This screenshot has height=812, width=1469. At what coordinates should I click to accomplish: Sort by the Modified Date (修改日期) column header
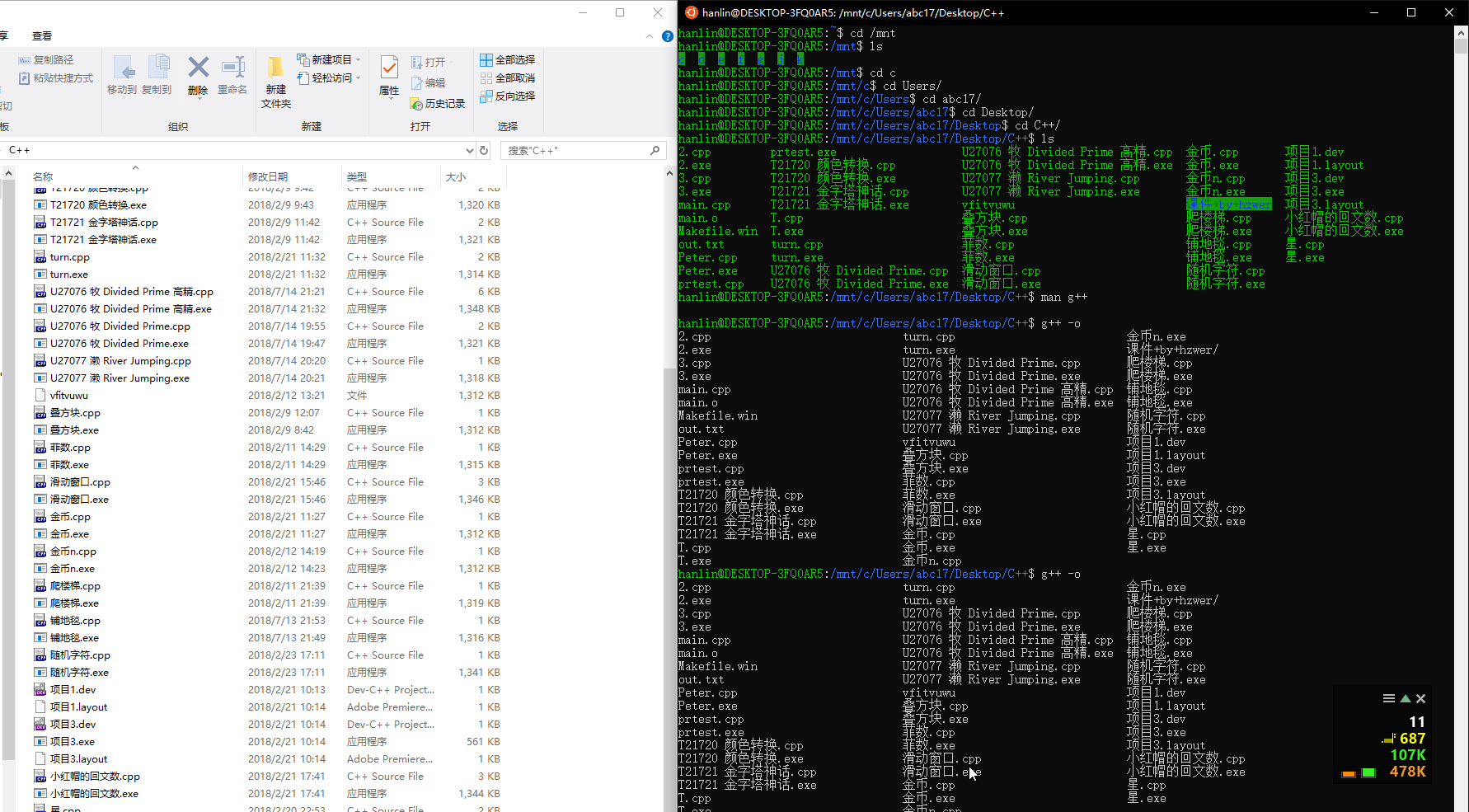(268, 176)
